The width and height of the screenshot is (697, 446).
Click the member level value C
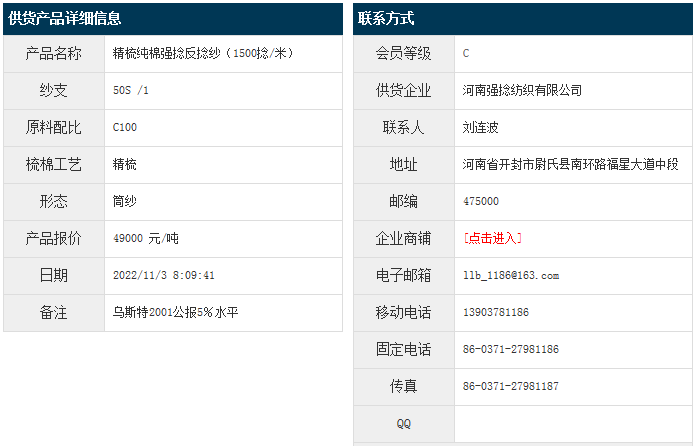(x=466, y=53)
